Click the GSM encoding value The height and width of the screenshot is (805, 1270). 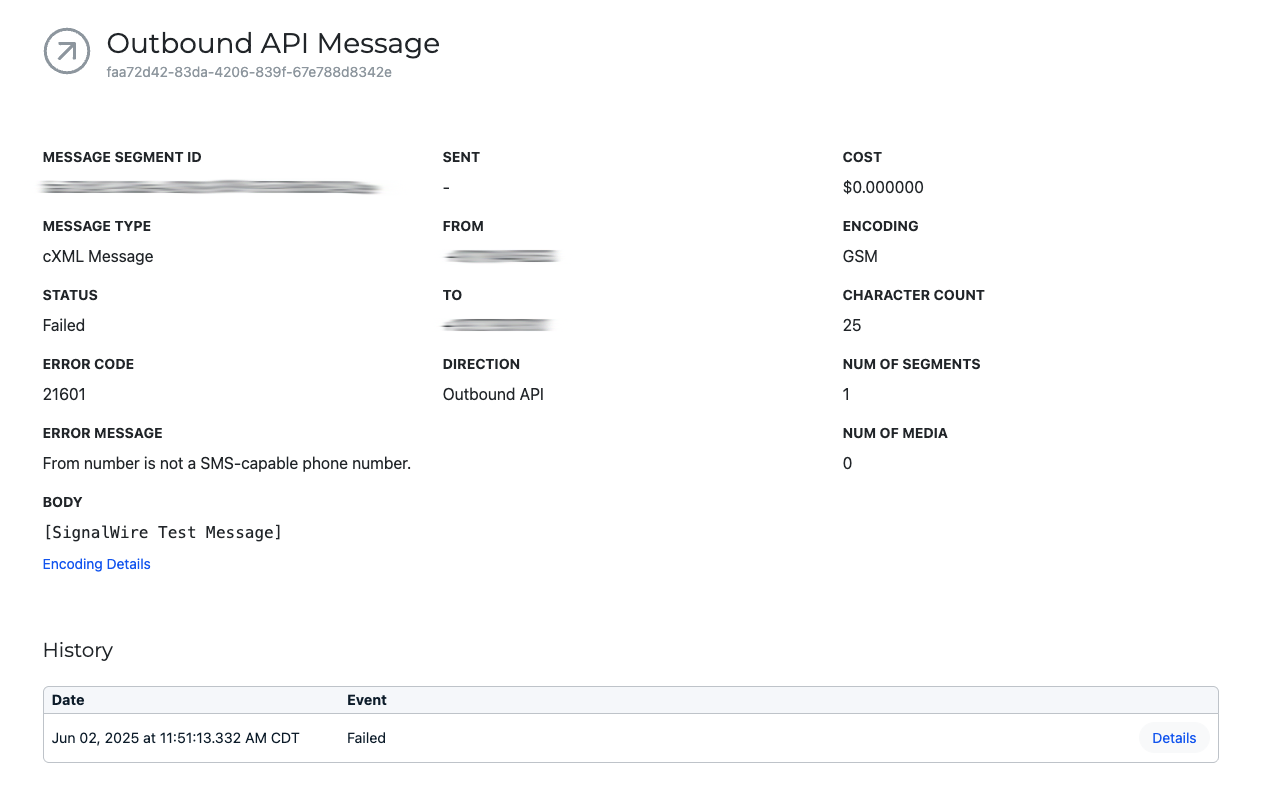pos(860,256)
